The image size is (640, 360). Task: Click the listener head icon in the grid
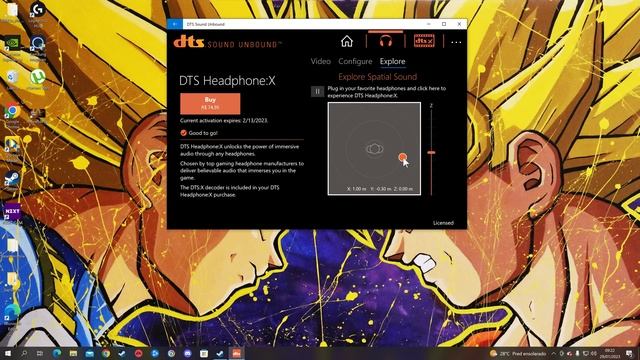pos(374,149)
